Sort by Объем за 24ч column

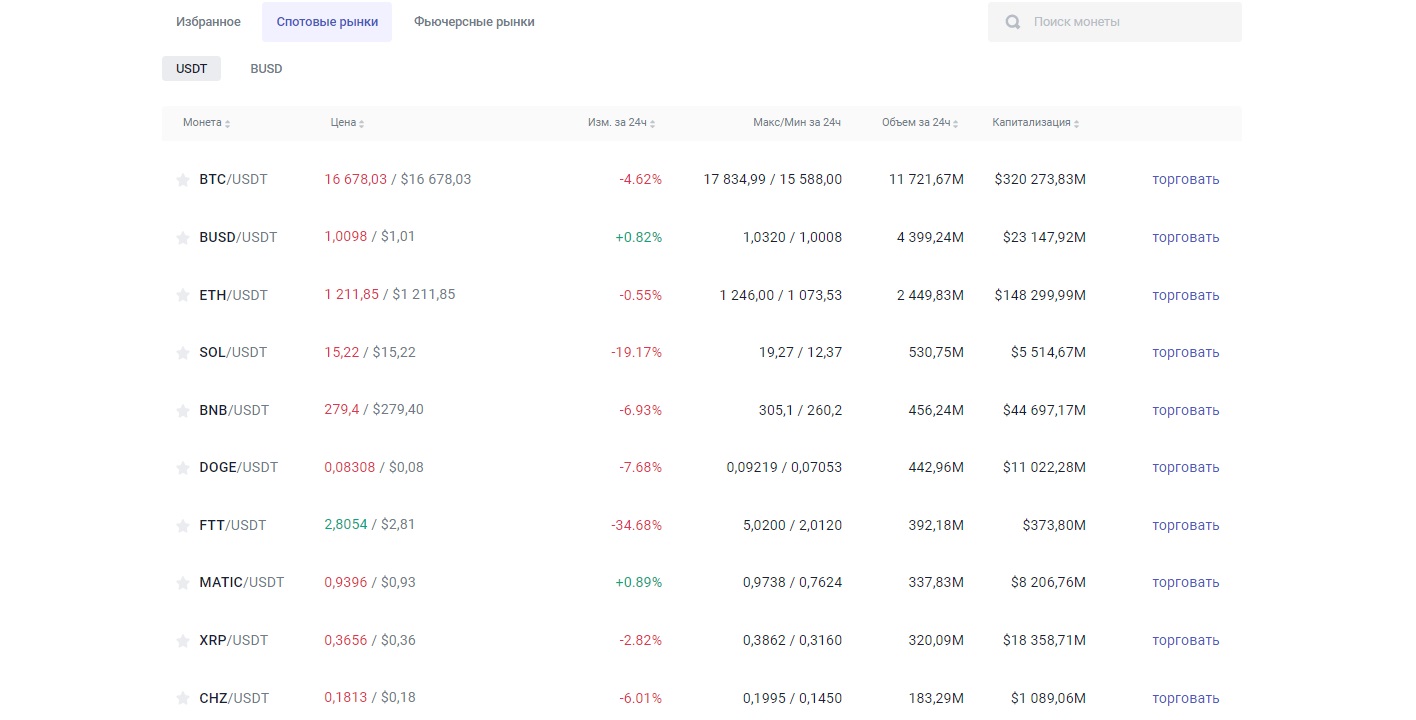point(920,123)
